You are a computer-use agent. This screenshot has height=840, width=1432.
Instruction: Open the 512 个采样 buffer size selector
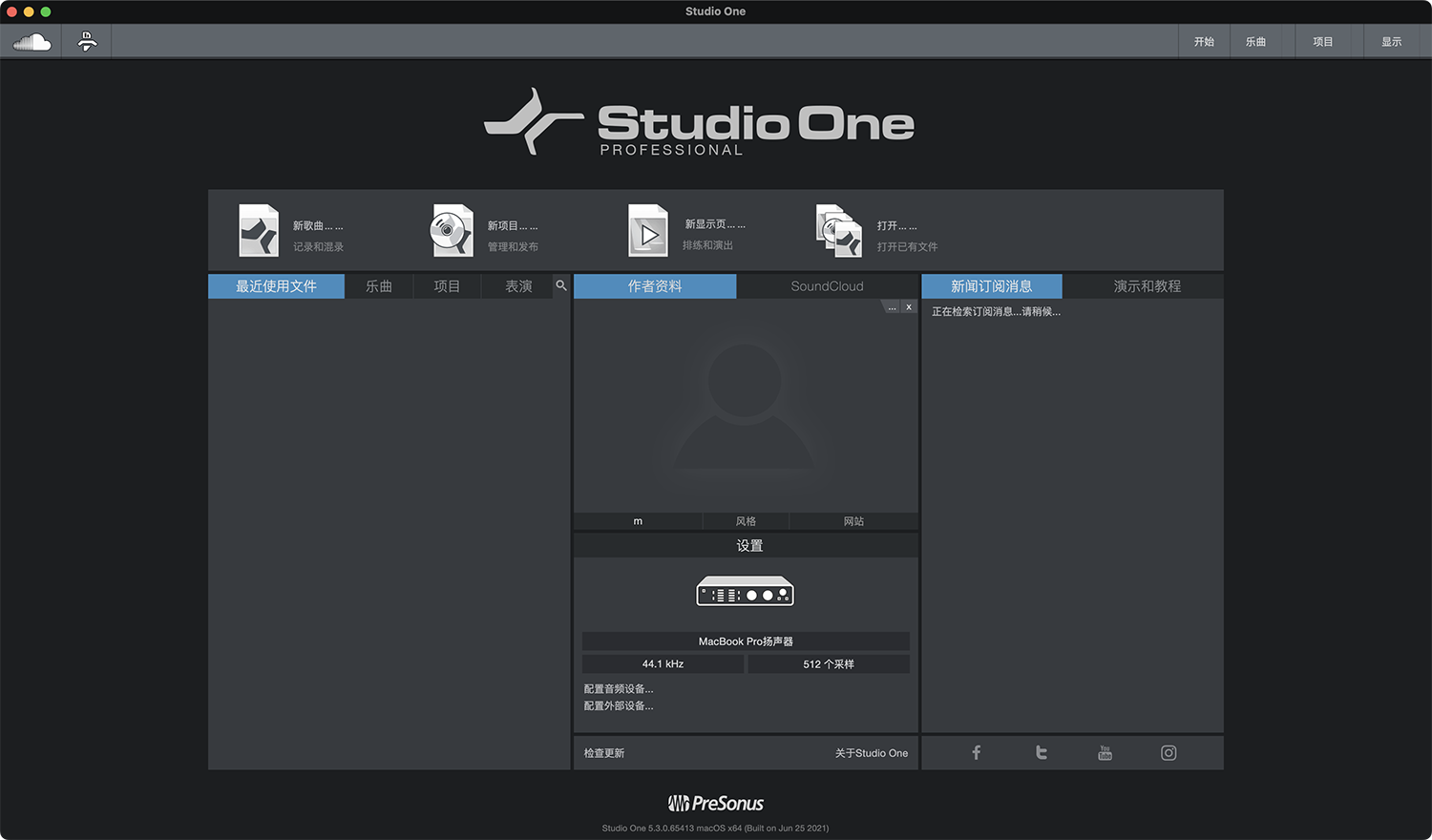point(828,663)
